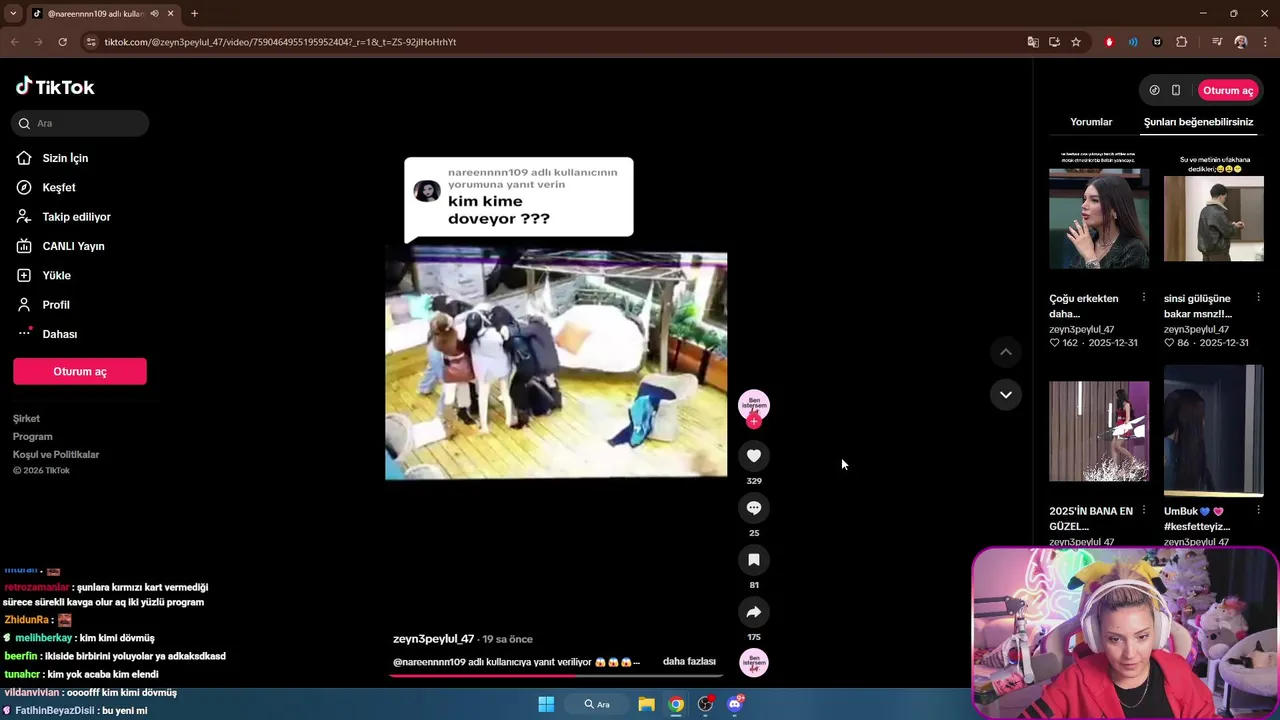Open the Sizin İçin feed
The height and width of the screenshot is (720, 1280).
point(65,158)
